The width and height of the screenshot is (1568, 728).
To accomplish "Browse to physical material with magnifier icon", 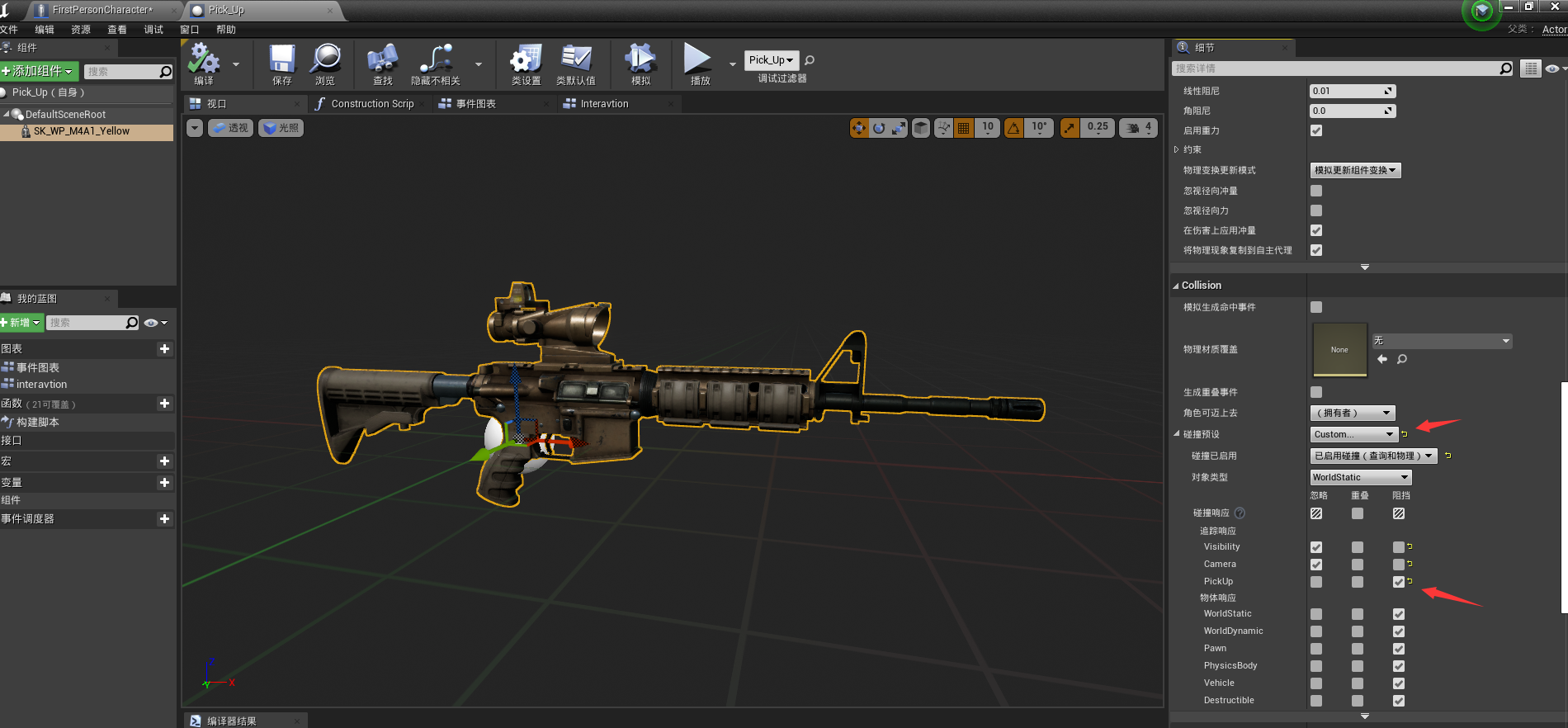I will (1402, 359).
